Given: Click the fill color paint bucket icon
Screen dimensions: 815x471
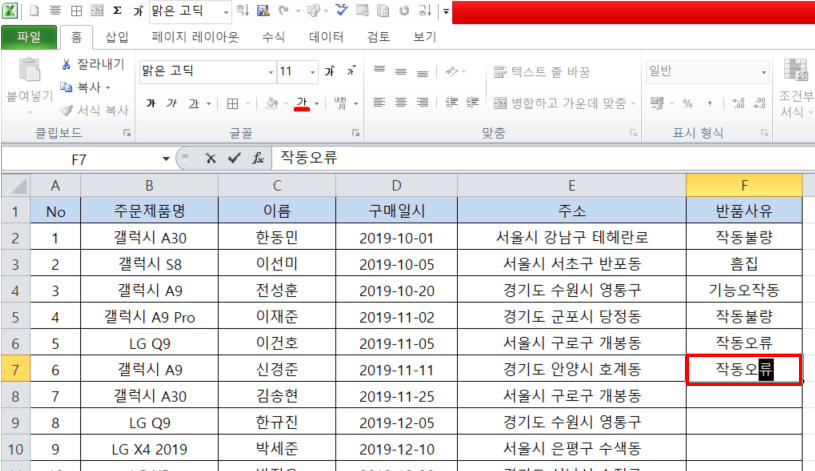Looking at the screenshot, I should (x=271, y=103).
